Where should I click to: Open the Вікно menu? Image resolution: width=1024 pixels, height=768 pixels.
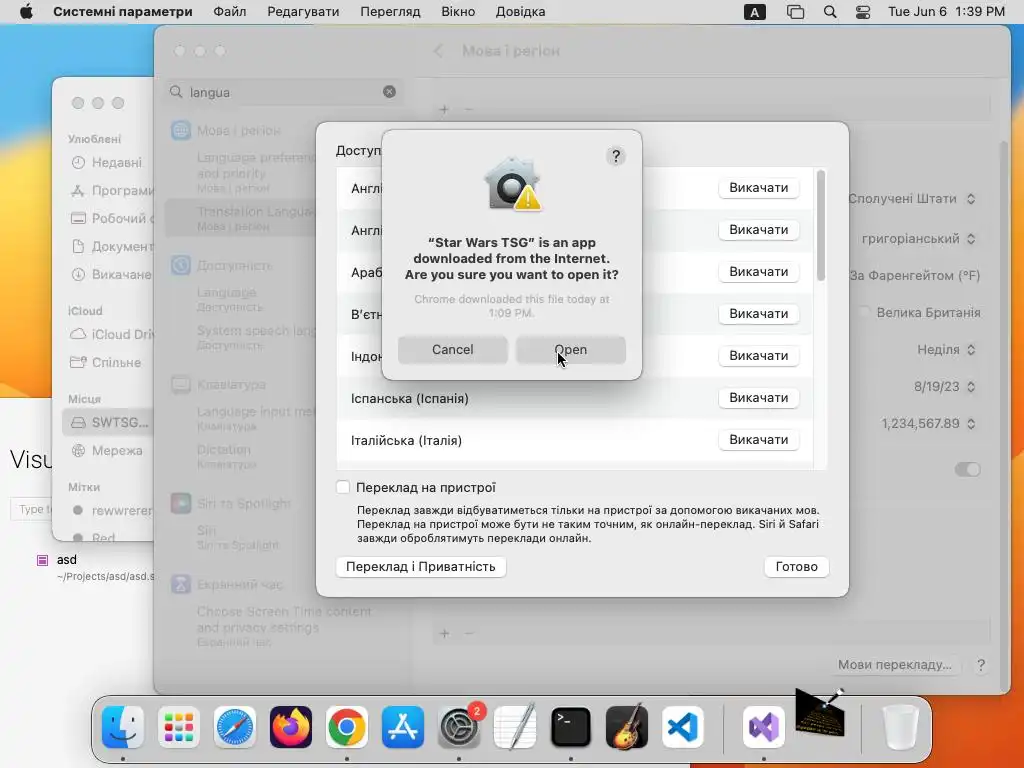[458, 12]
